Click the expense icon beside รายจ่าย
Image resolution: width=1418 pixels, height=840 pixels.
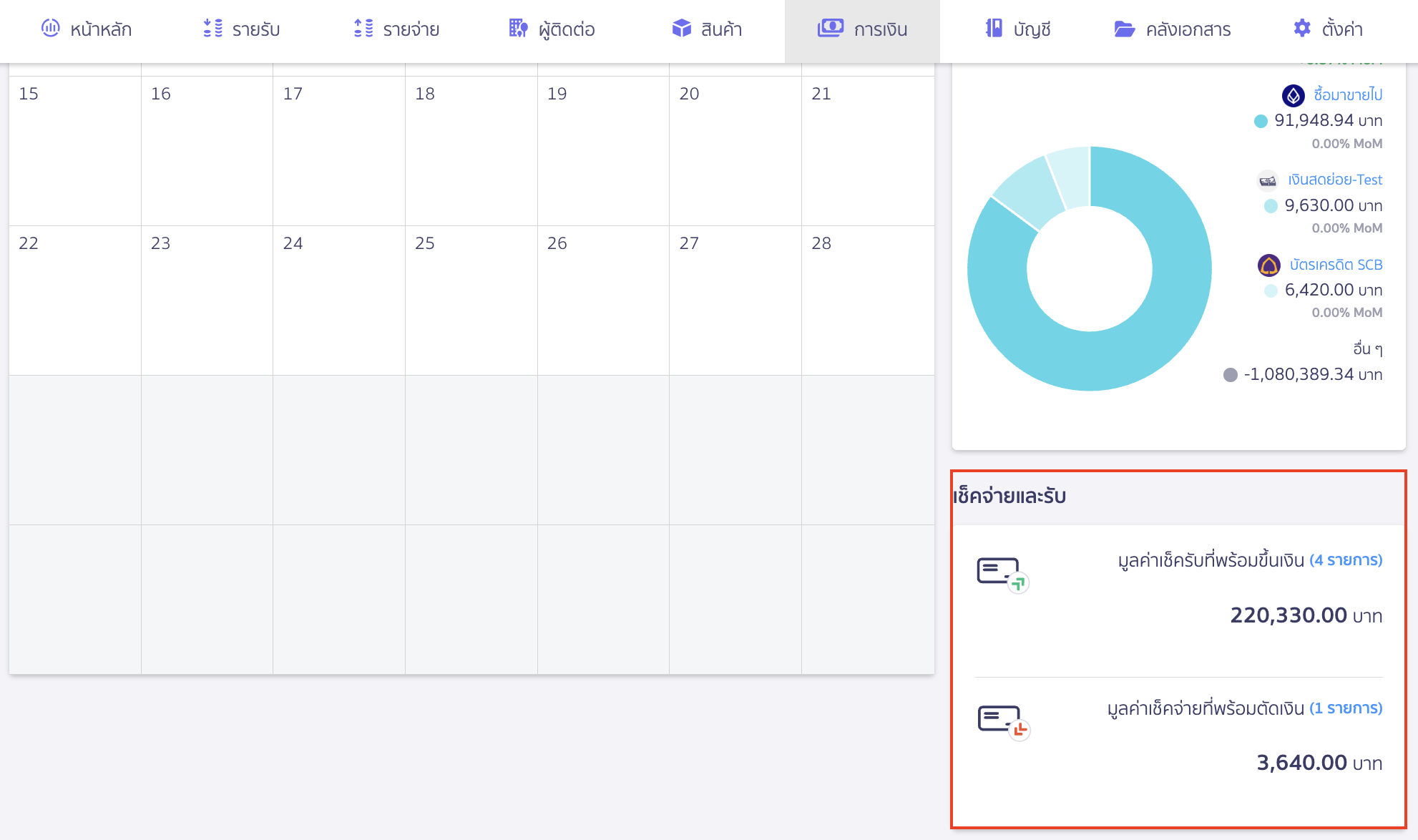tap(363, 29)
